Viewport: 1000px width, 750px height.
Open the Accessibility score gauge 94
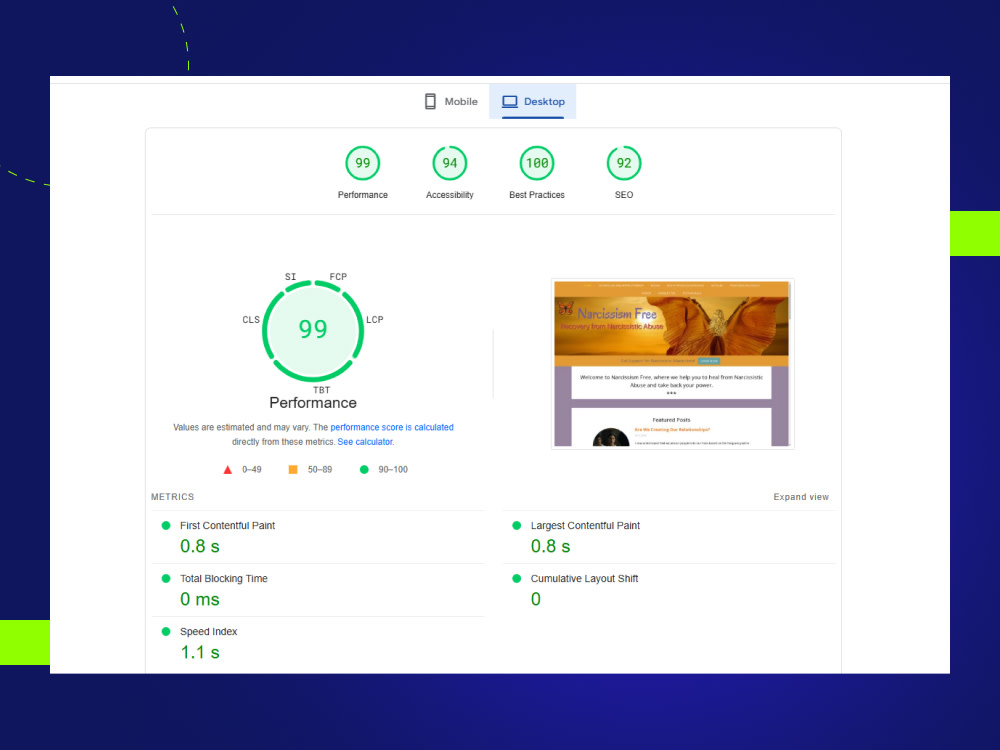tap(450, 163)
